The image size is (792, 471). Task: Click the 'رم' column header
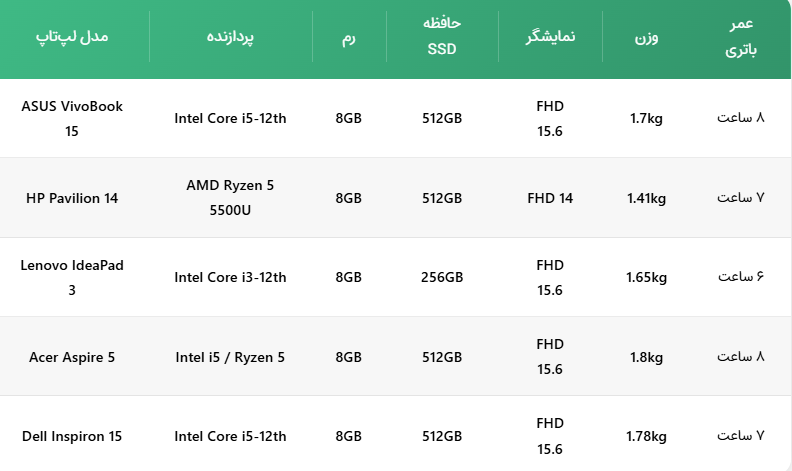click(349, 38)
